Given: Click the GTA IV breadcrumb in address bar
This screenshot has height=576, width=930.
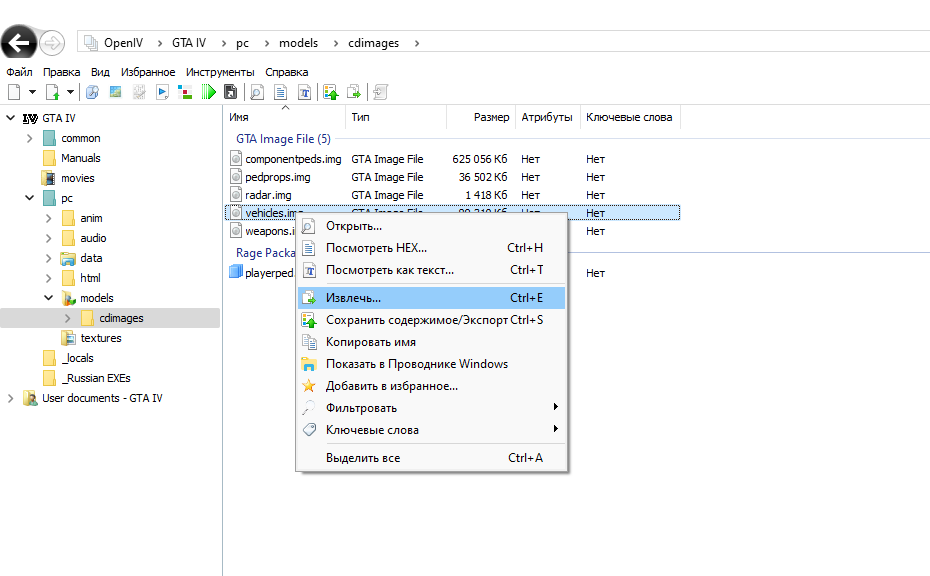Looking at the screenshot, I should pos(189,43).
